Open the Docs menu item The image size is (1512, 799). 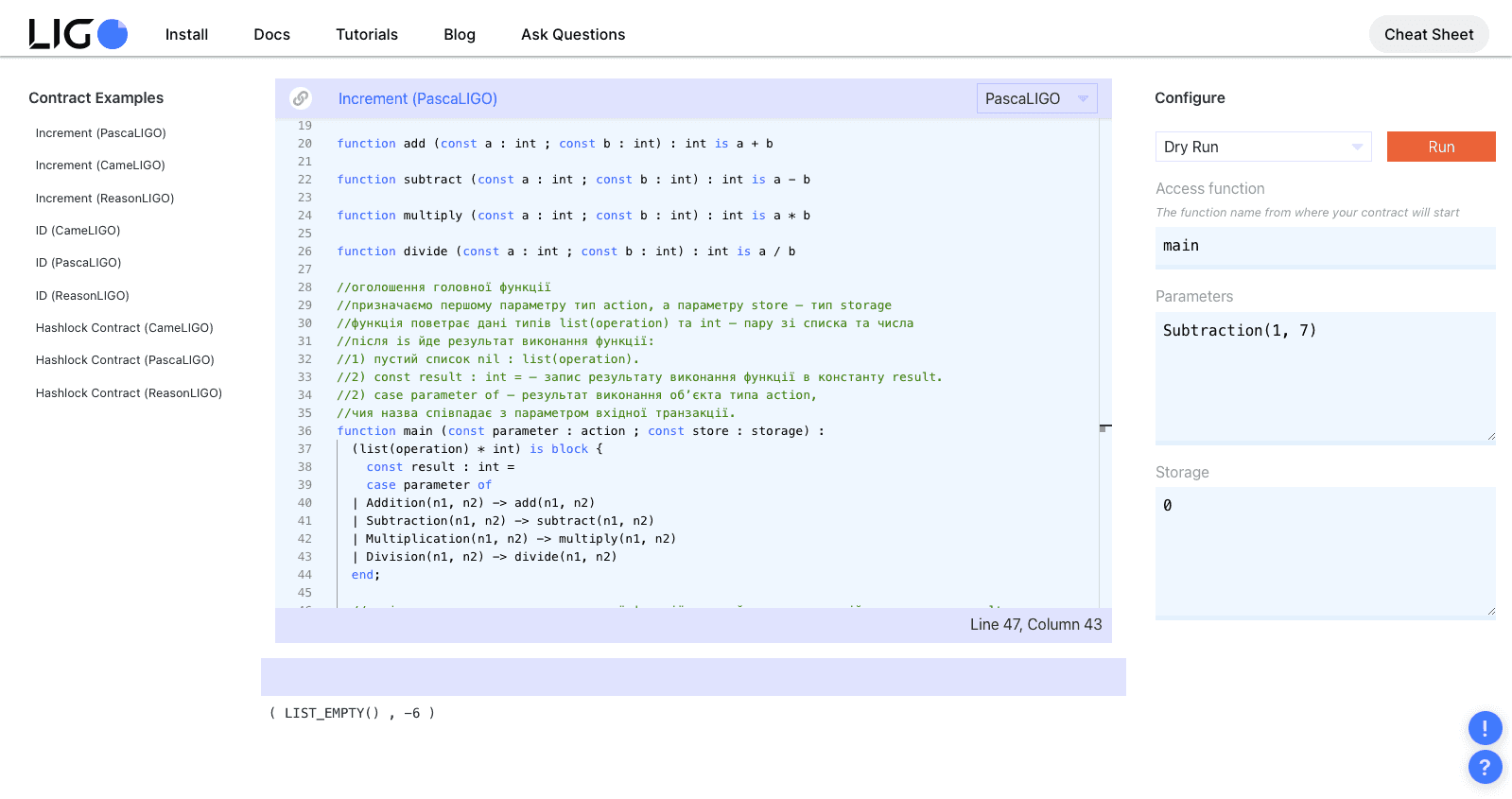pos(271,34)
